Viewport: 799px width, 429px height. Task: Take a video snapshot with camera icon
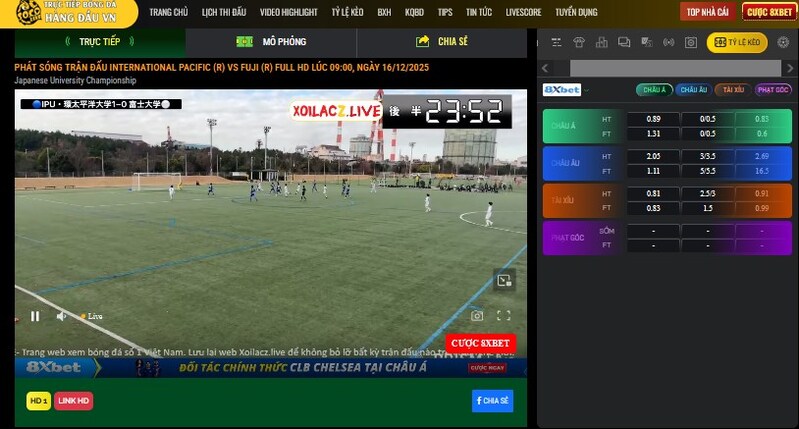tap(477, 316)
